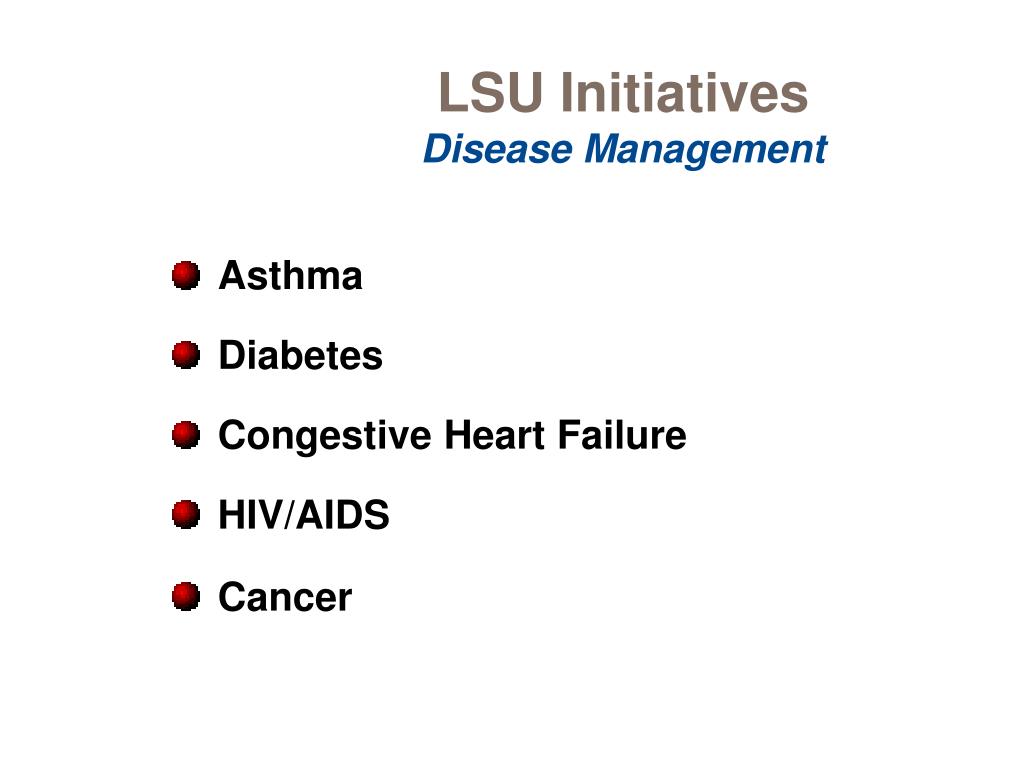Select the Diabetes list item text
Image resolution: width=1024 pixels, height=768 pixels.
click(300, 355)
